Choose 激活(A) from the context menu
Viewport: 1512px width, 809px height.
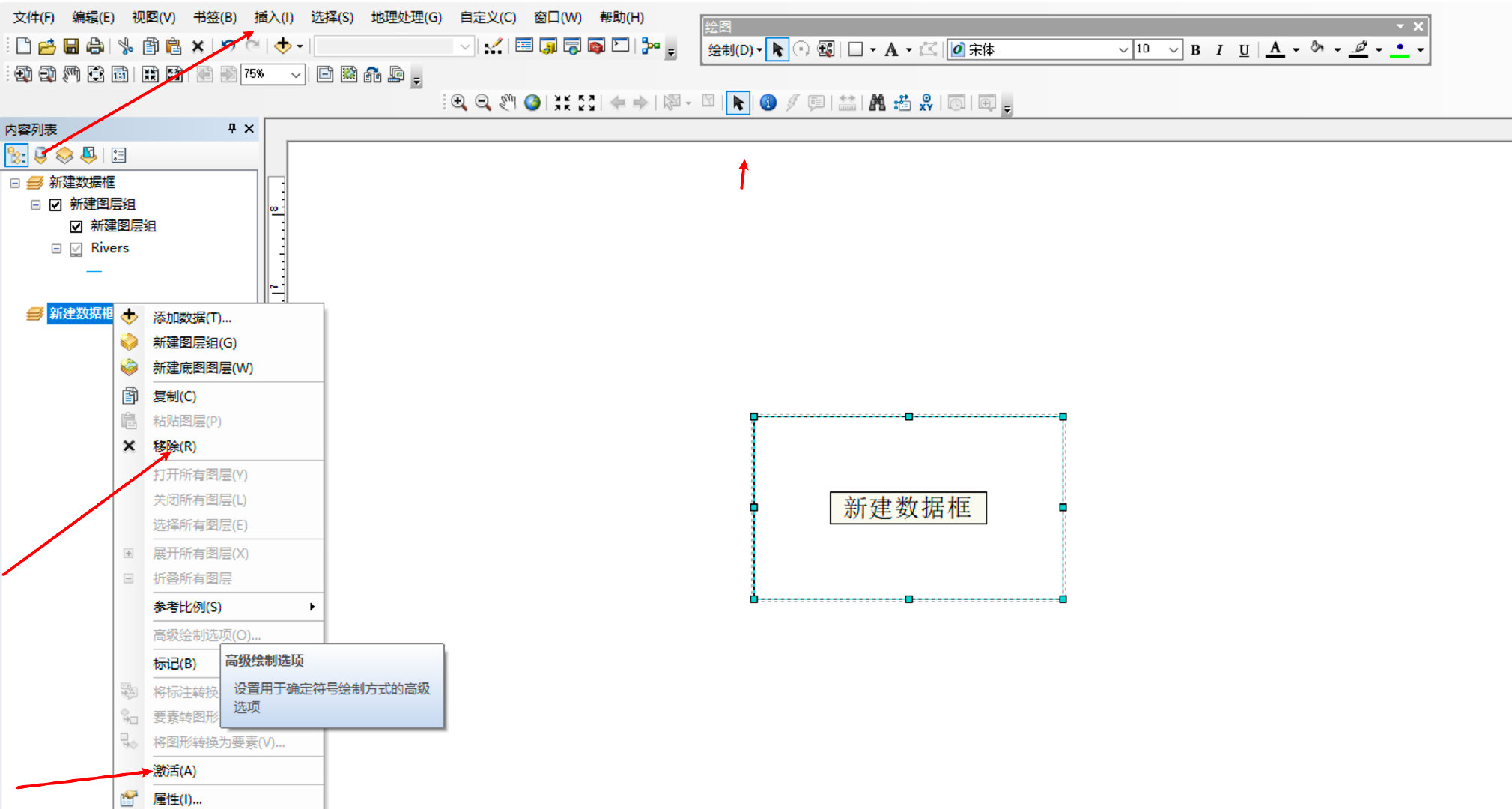pyautogui.click(x=174, y=771)
